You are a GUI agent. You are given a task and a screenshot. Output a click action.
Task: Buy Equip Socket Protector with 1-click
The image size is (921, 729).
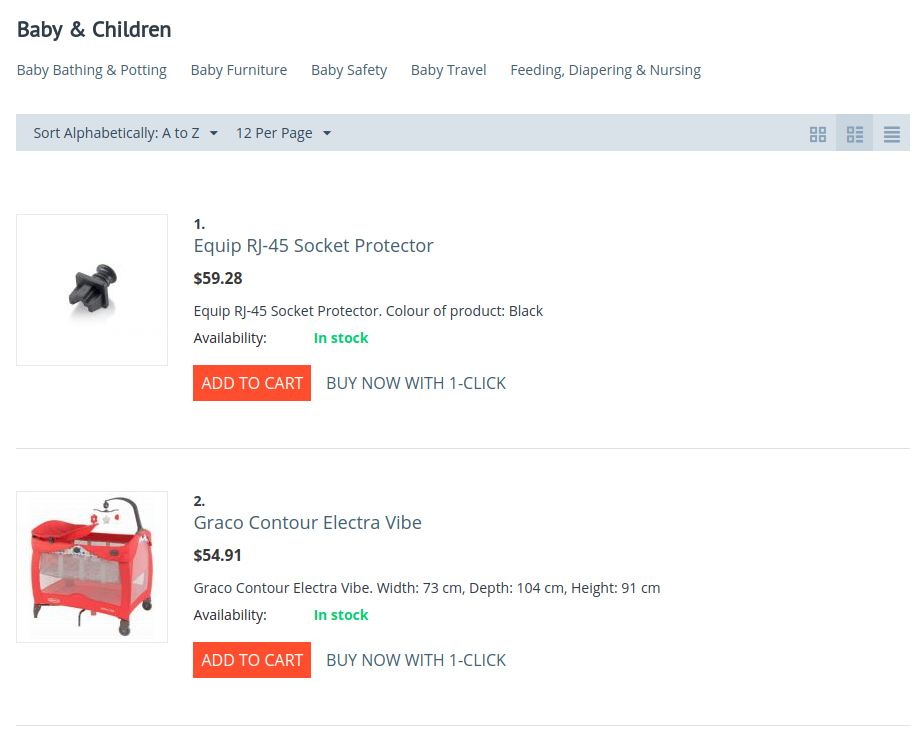[x=416, y=383]
